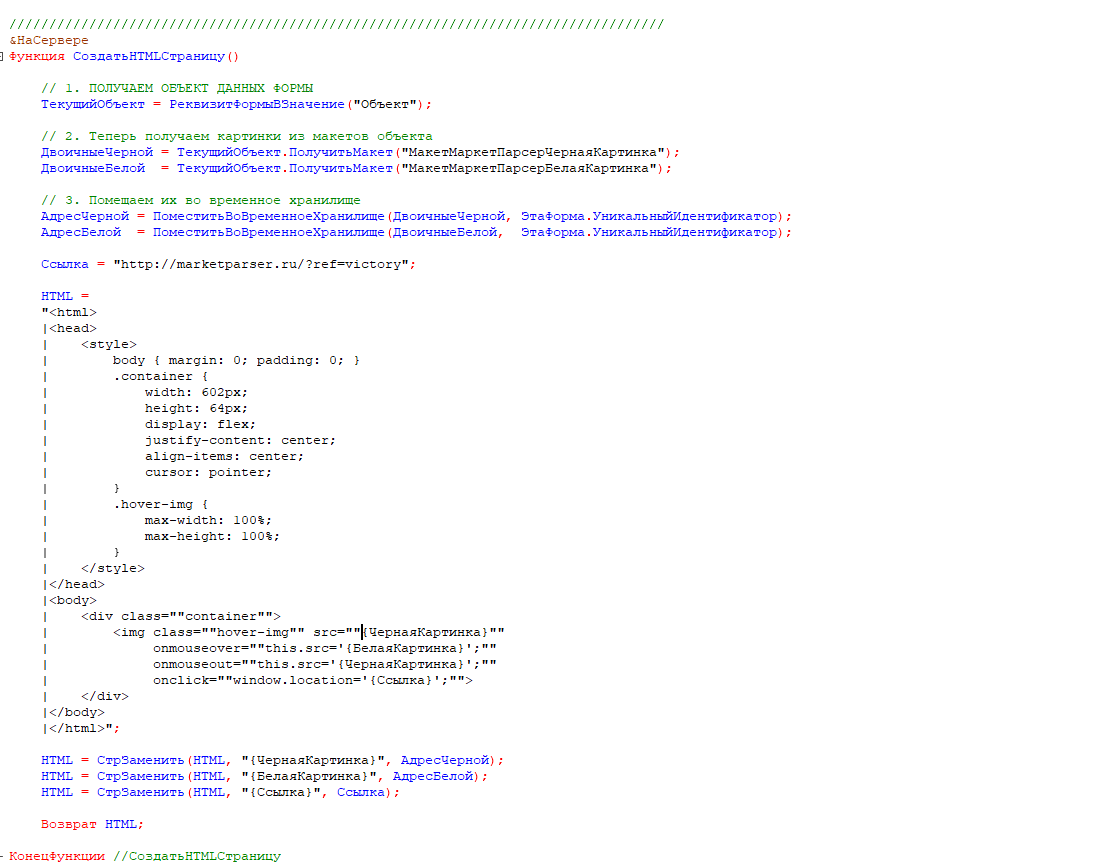Click the 'display: flex;' property
Screen dimensions: 1111x866
tap(201, 424)
